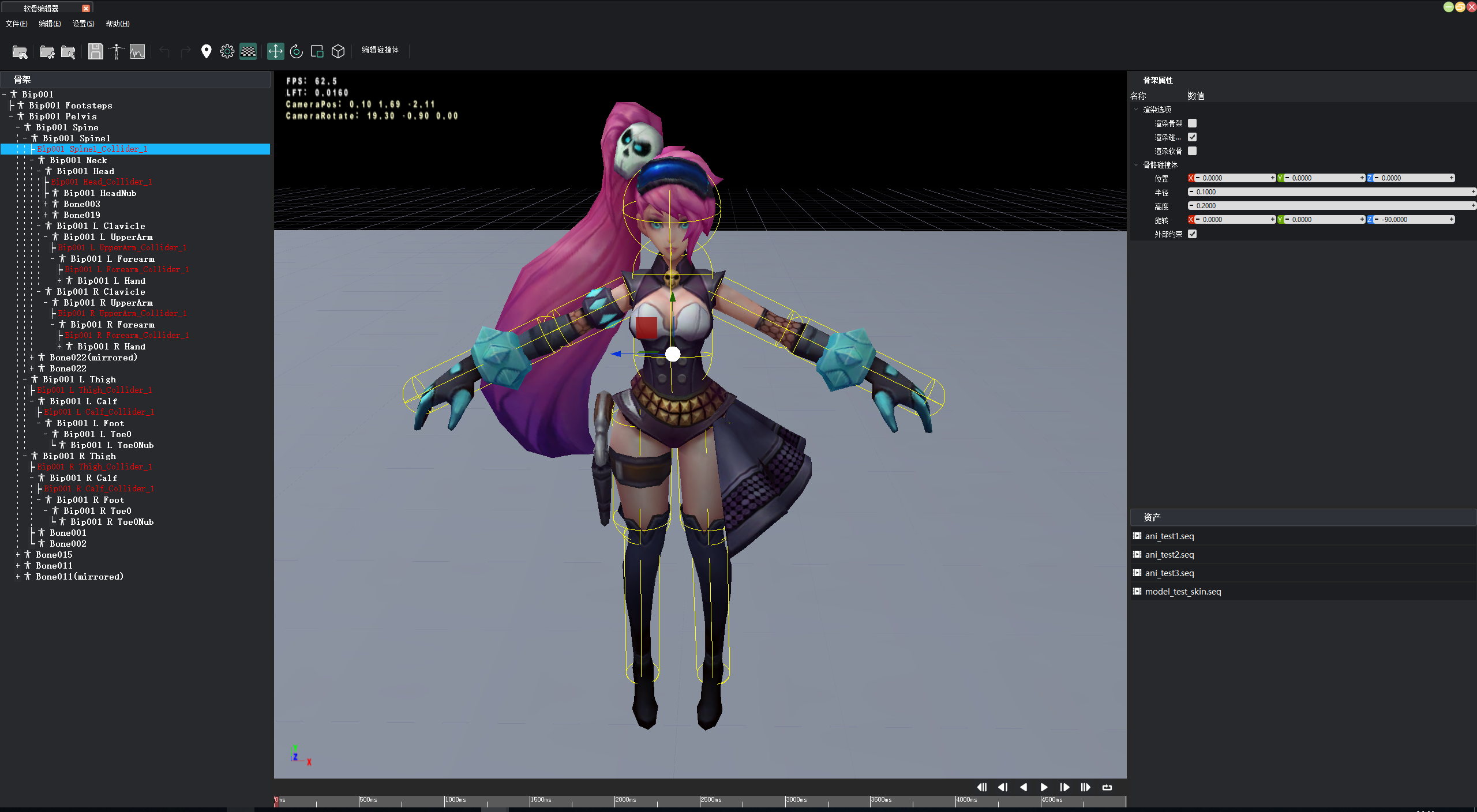Jump to first frame of timeline
This screenshot has width=1477, height=812.
point(982,787)
